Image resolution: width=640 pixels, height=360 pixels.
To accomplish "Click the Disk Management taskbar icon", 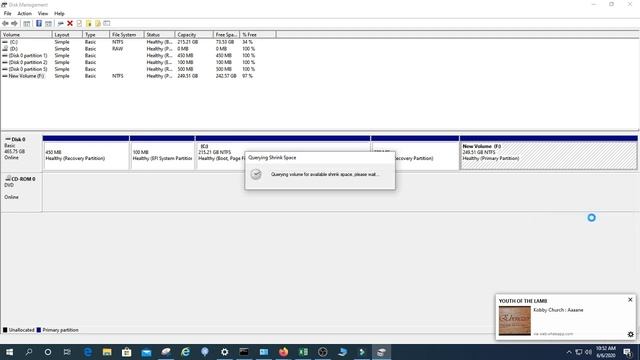I will point(381,352).
